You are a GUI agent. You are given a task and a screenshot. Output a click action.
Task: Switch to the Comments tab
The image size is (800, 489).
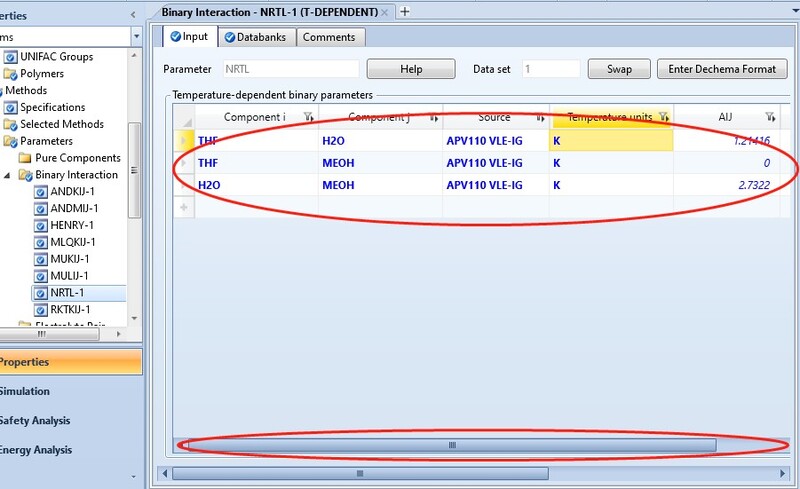coord(329,37)
